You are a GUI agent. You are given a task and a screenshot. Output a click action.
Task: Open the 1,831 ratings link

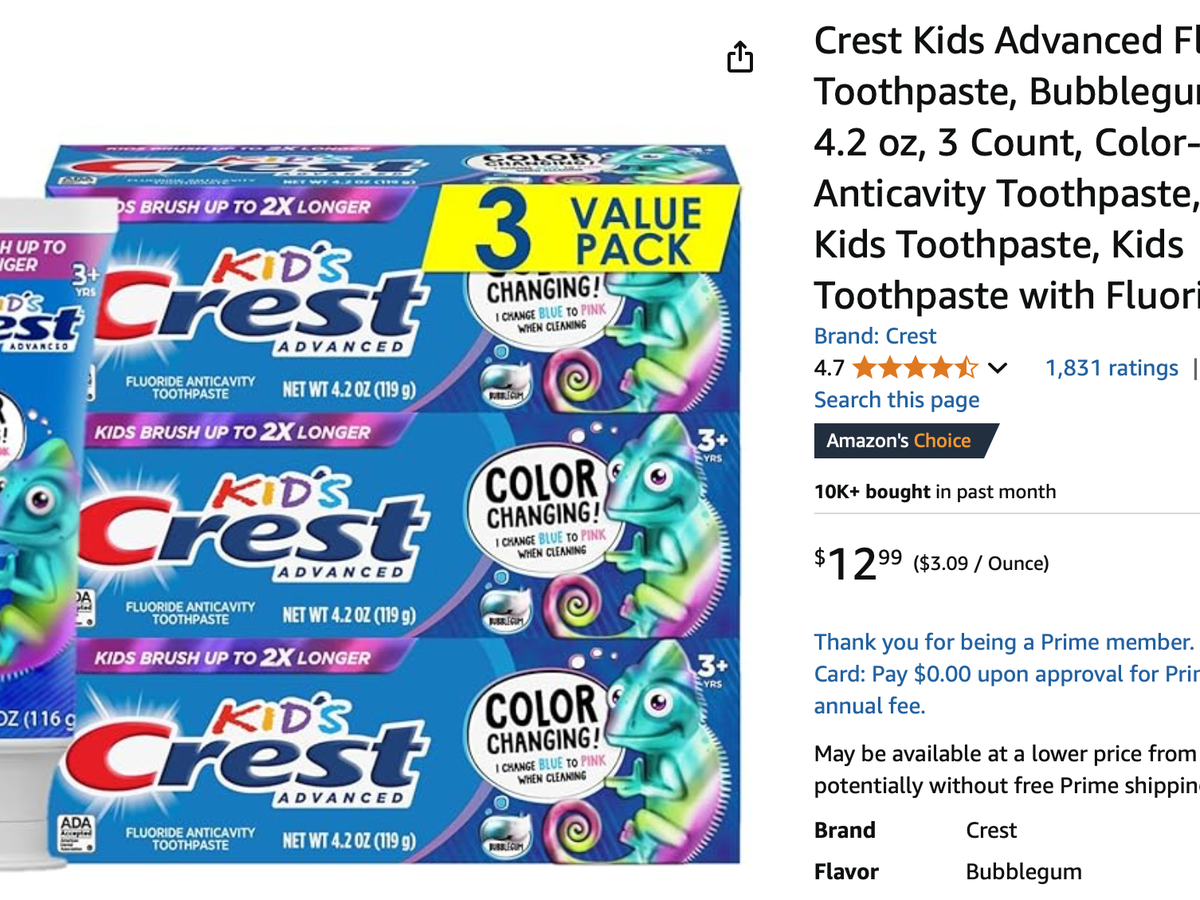pyautogui.click(x=1111, y=368)
